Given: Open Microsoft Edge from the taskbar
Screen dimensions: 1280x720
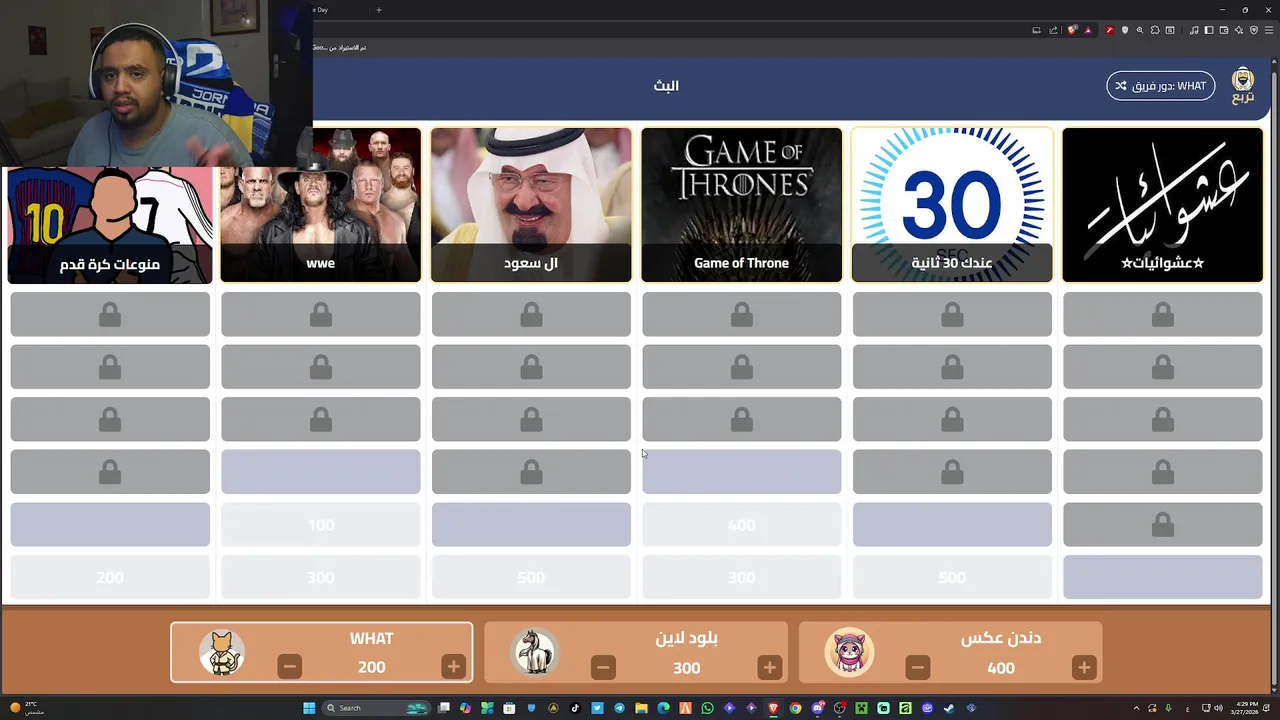Looking at the screenshot, I should pos(664,708).
